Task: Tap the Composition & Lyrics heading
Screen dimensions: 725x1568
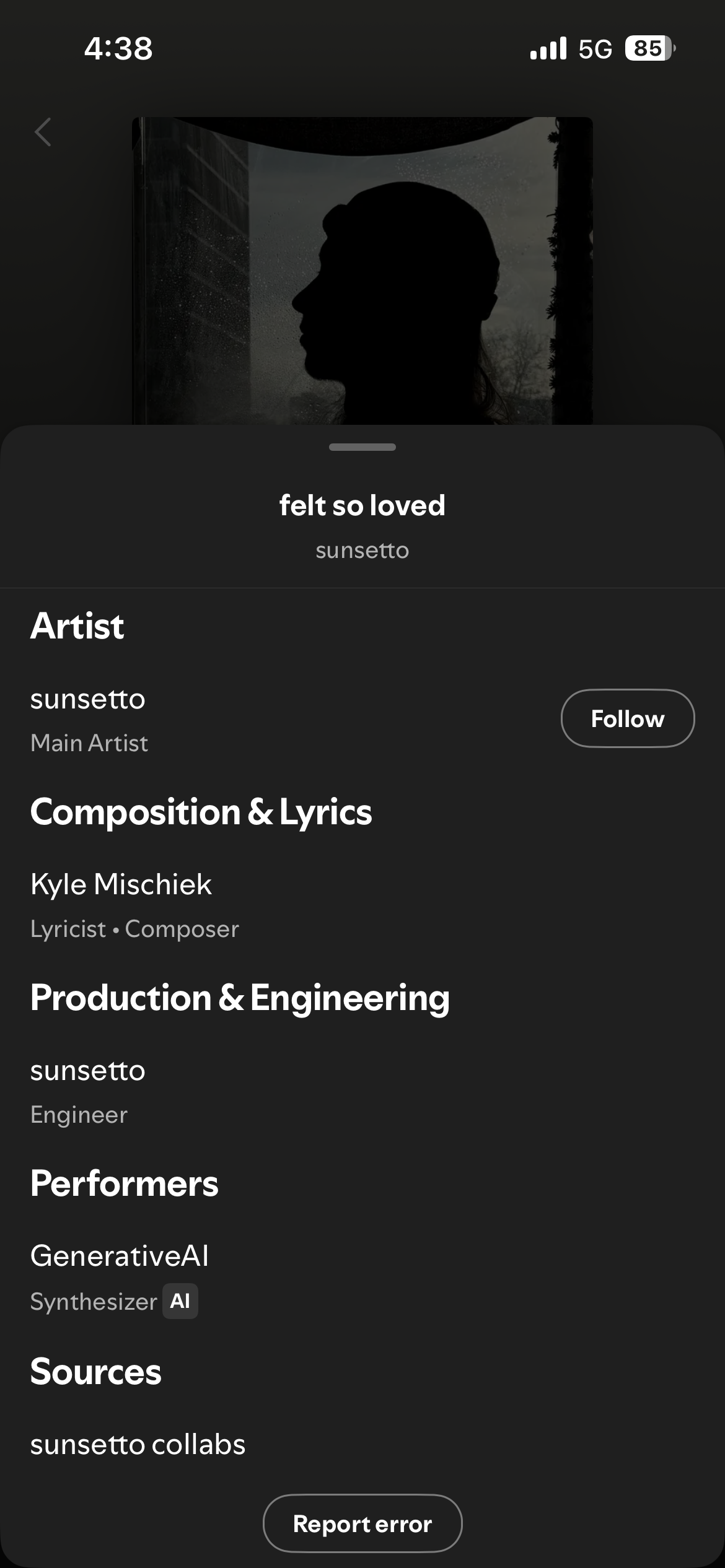Action: pos(201,812)
